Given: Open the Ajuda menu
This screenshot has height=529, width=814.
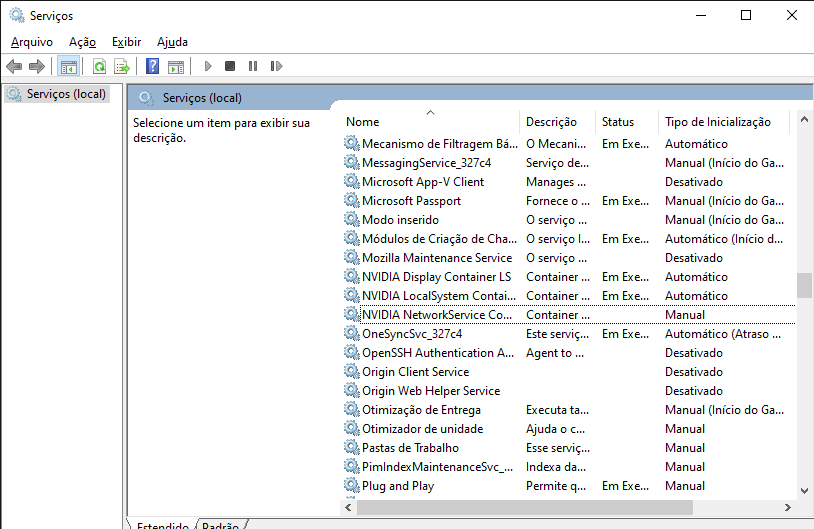Looking at the screenshot, I should (x=172, y=42).
